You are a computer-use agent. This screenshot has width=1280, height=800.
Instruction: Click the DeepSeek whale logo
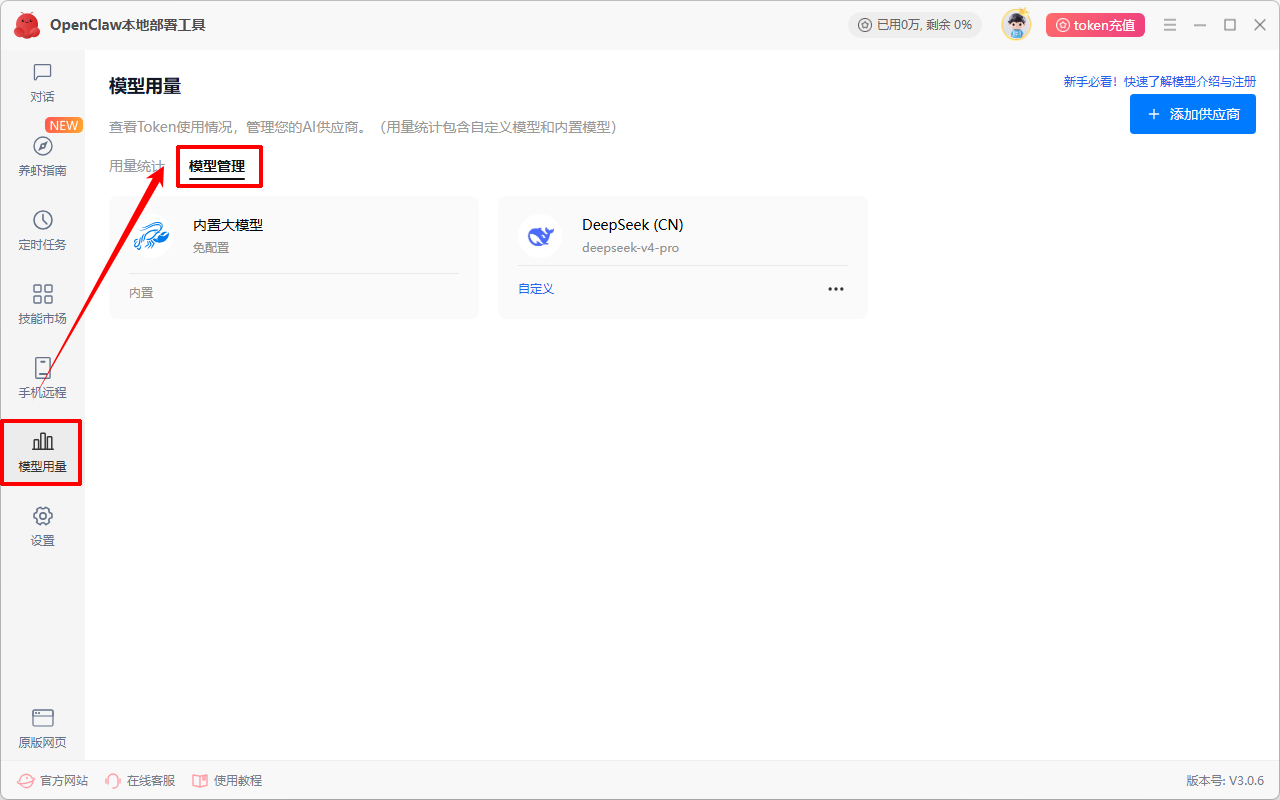coord(540,236)
